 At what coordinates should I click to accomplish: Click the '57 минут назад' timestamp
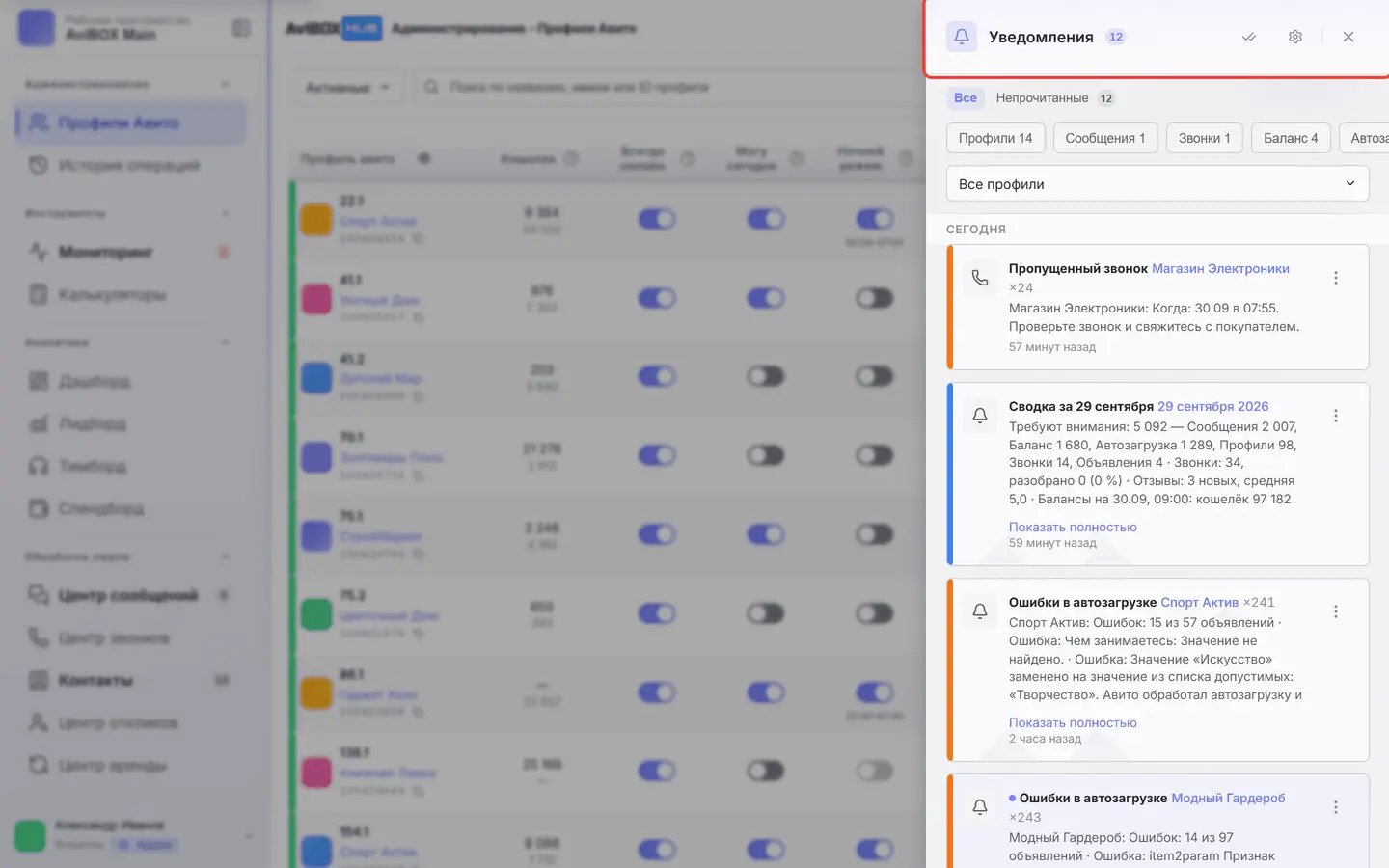[1052, 347]
